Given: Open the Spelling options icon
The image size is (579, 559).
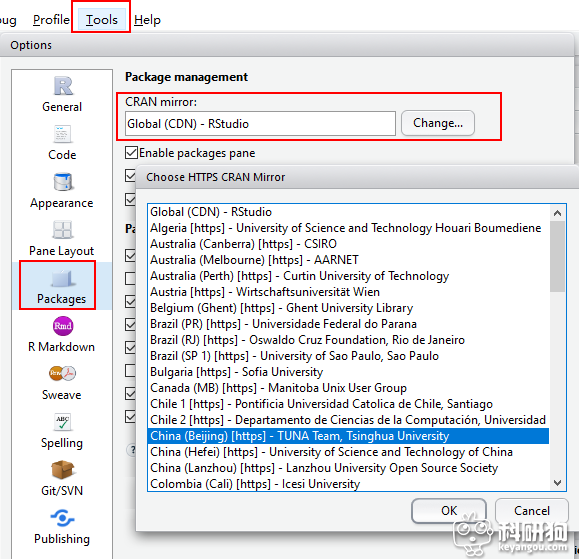Looking at the screenshot, I should click(x=62, y=422).
